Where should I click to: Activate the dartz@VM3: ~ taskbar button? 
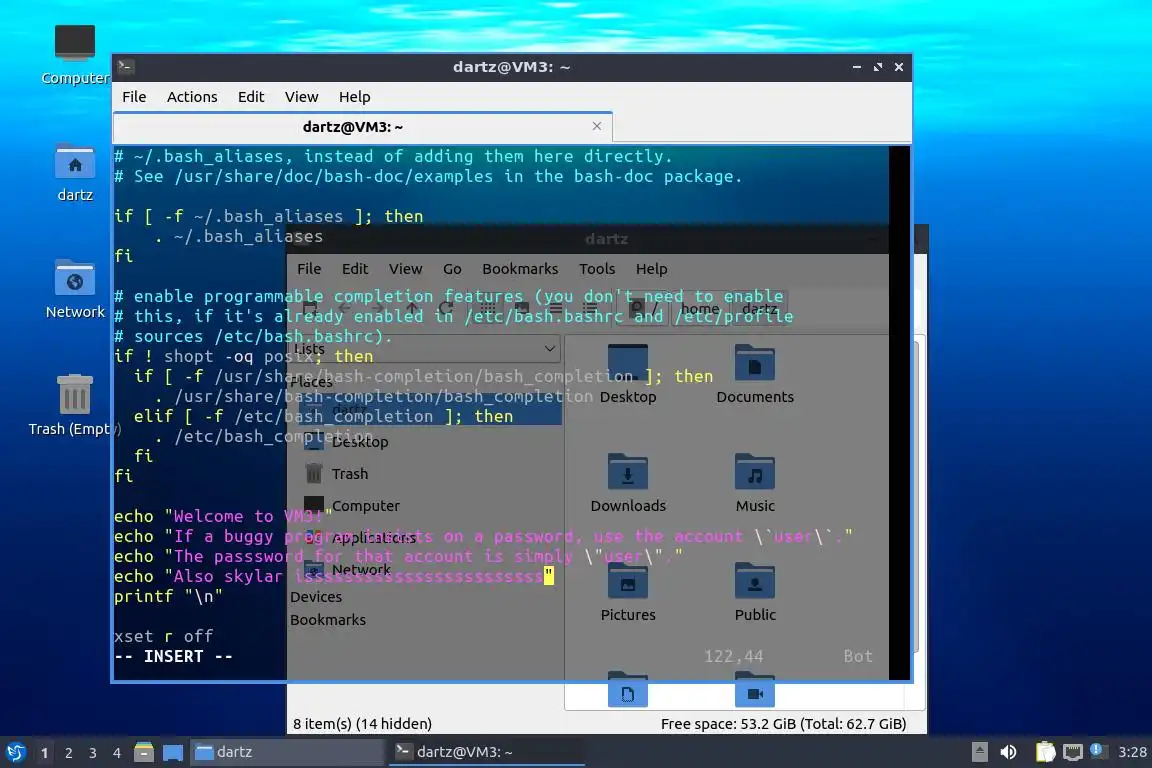tap(486, 752)
